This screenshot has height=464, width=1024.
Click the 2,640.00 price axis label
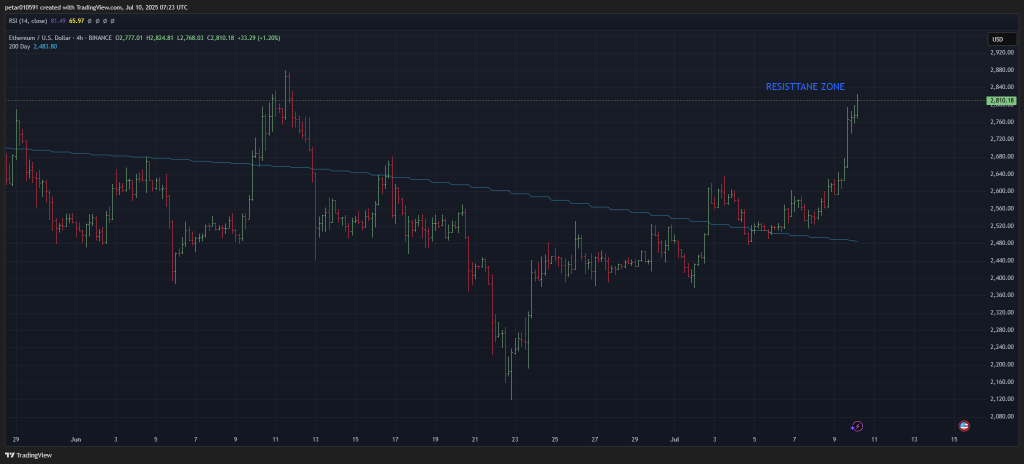tap(1001, 174)
